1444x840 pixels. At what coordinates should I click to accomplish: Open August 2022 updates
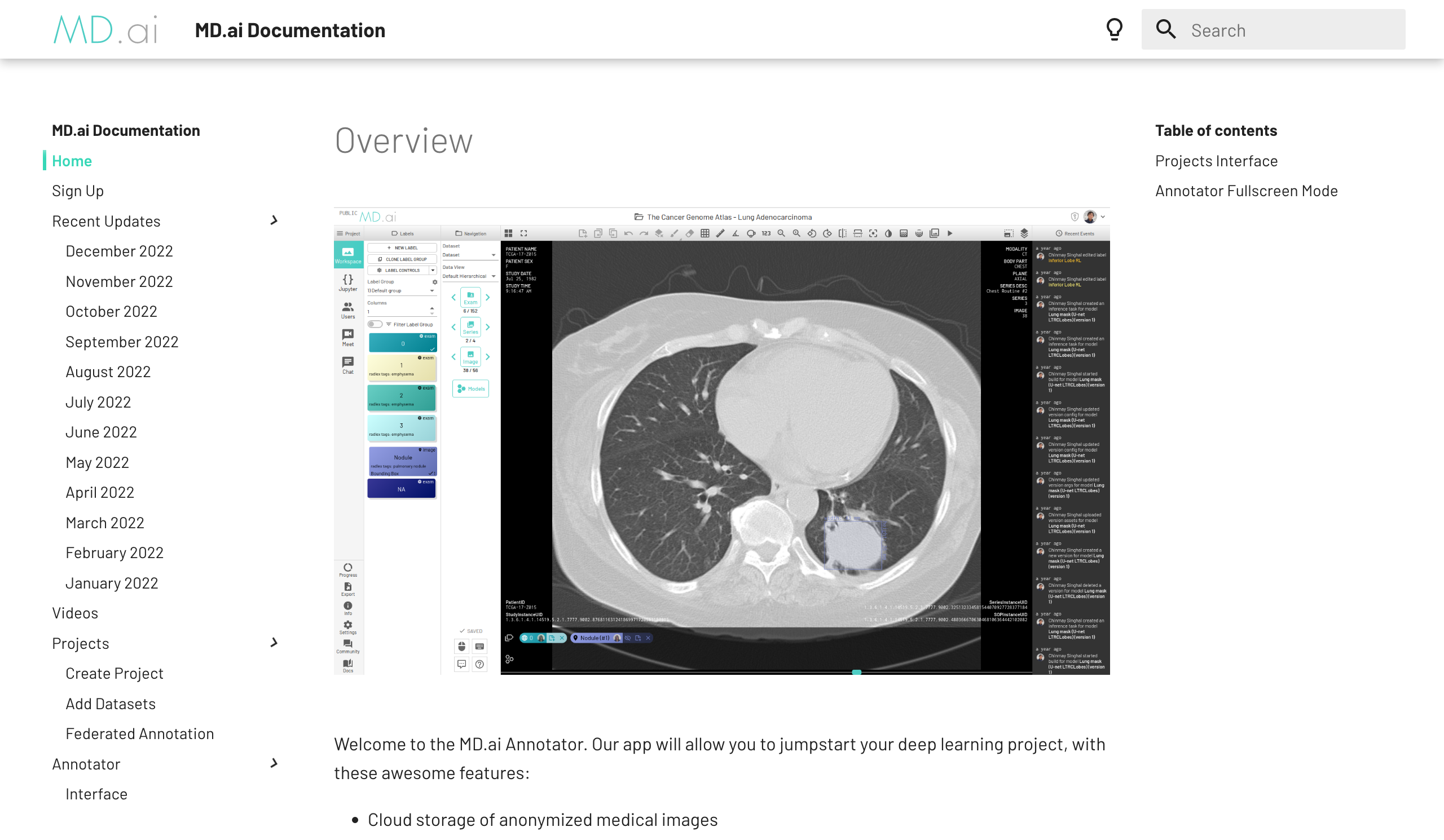coord(108,372)
